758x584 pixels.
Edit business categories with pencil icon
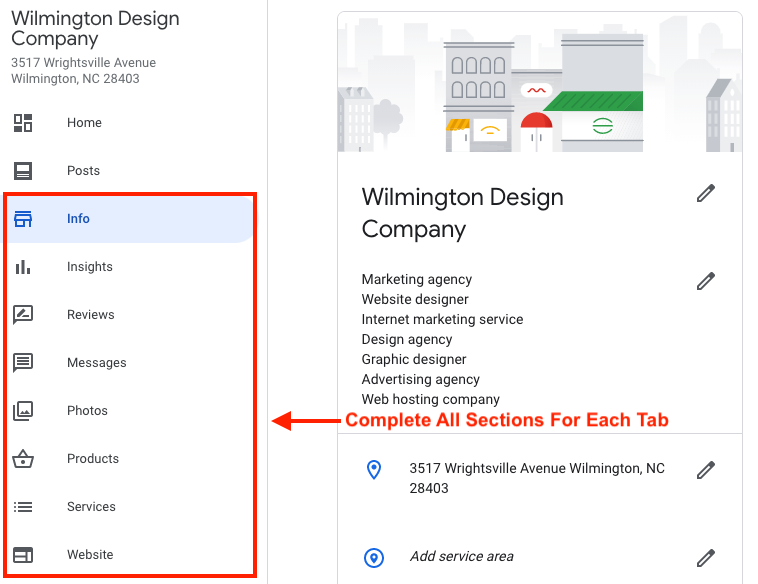click(x=706, y=281)
